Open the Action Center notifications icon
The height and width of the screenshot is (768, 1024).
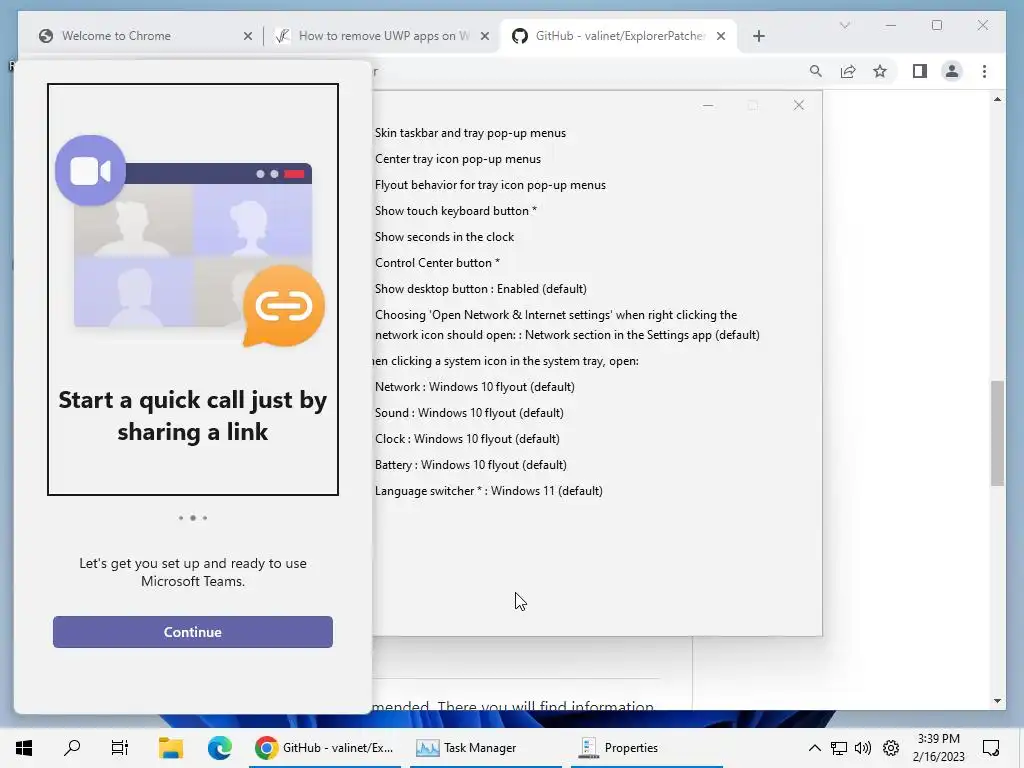(991, 748)
